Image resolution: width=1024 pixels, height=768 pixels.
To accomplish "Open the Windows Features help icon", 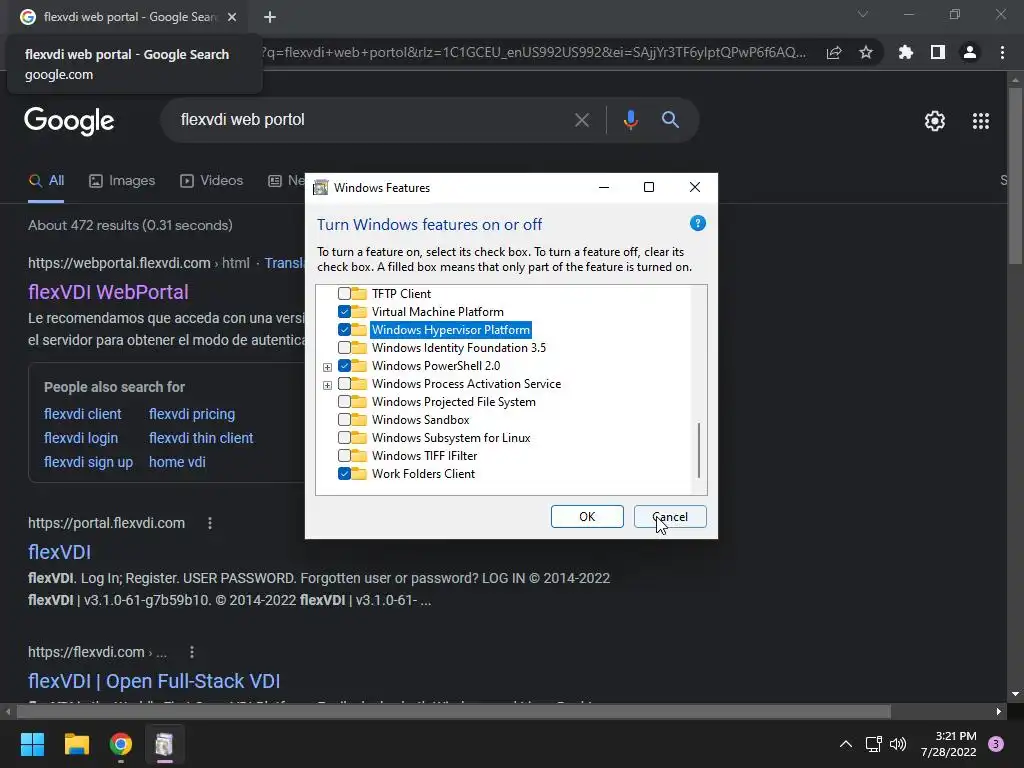I will [697, 223].
